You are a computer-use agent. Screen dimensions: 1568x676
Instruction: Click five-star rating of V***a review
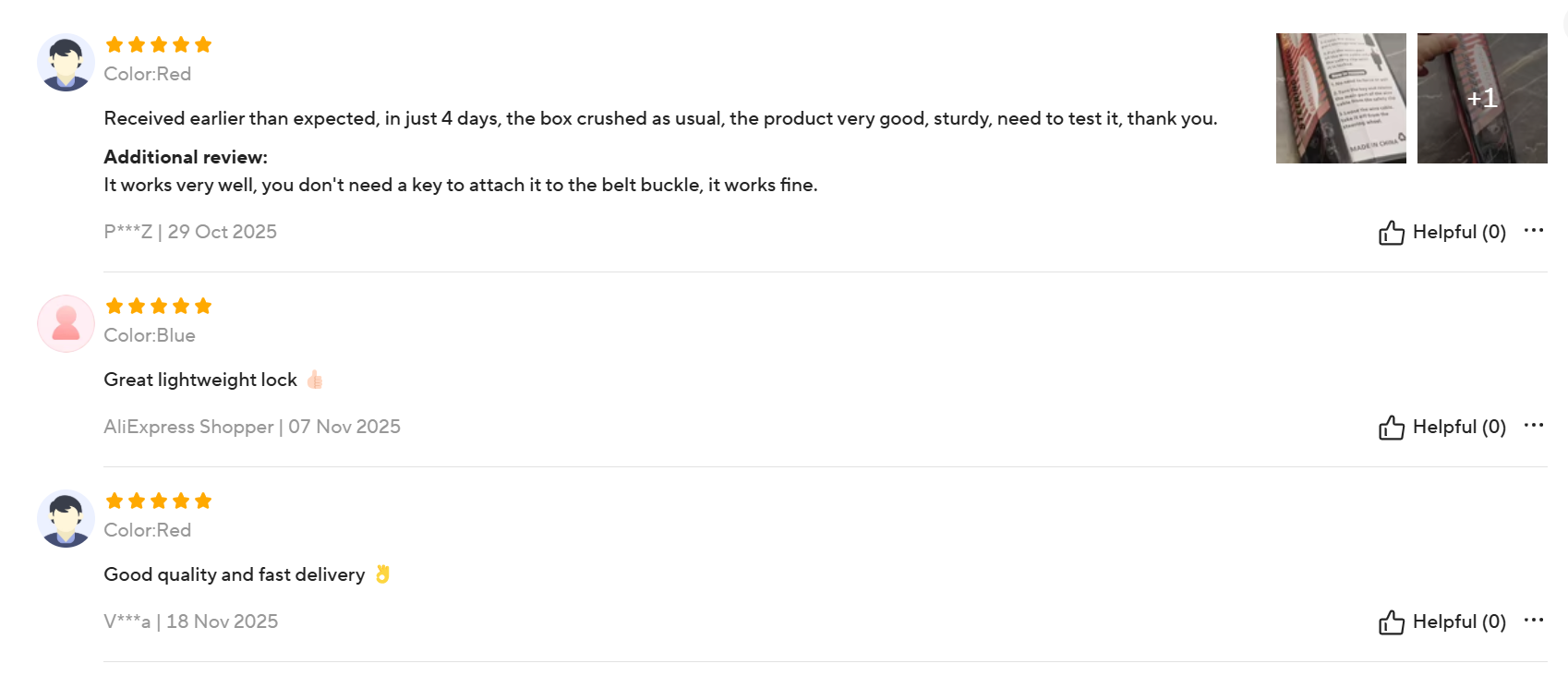(x=159, y=501)
